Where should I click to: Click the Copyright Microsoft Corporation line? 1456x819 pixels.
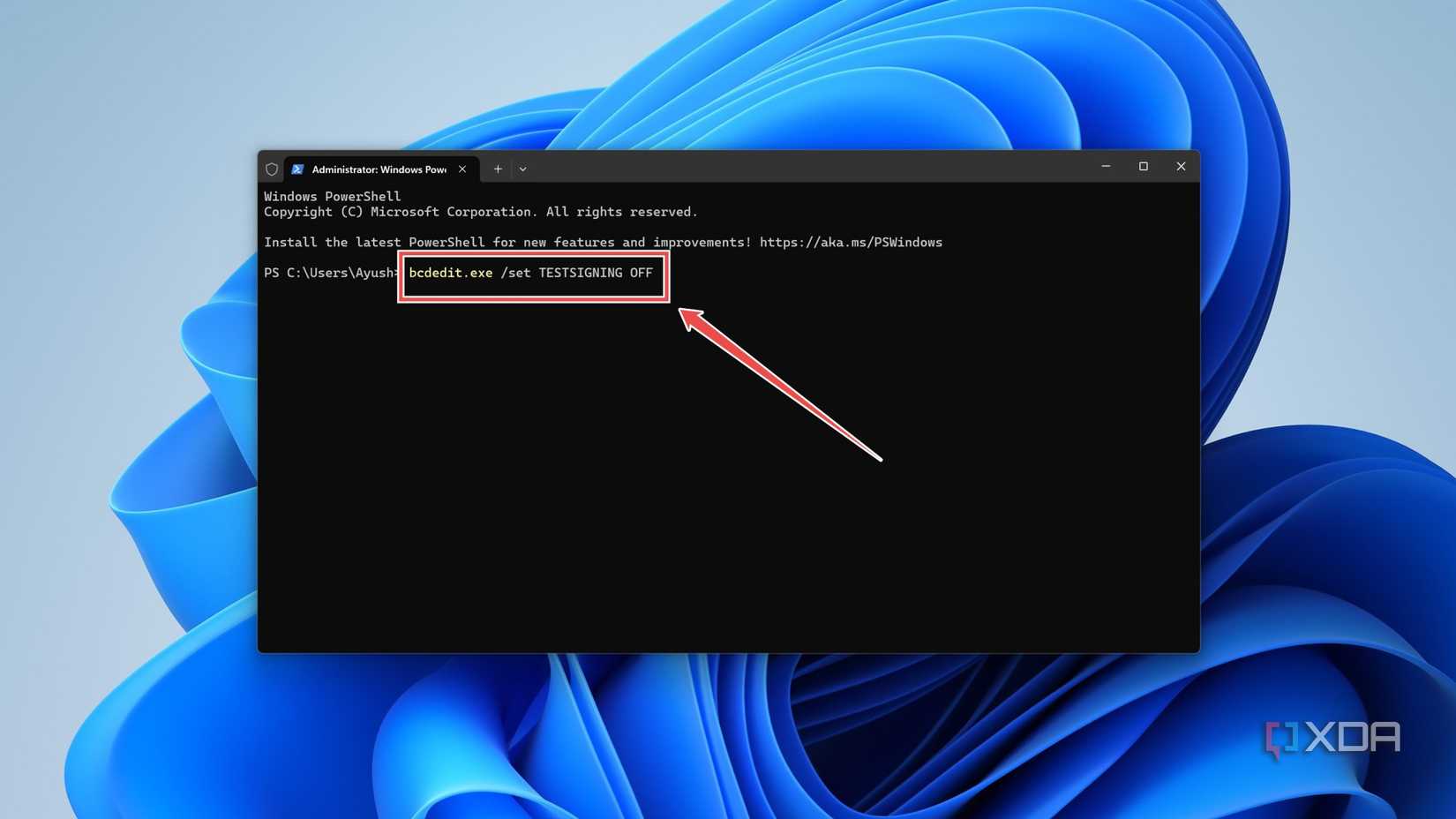pos(481,212)
